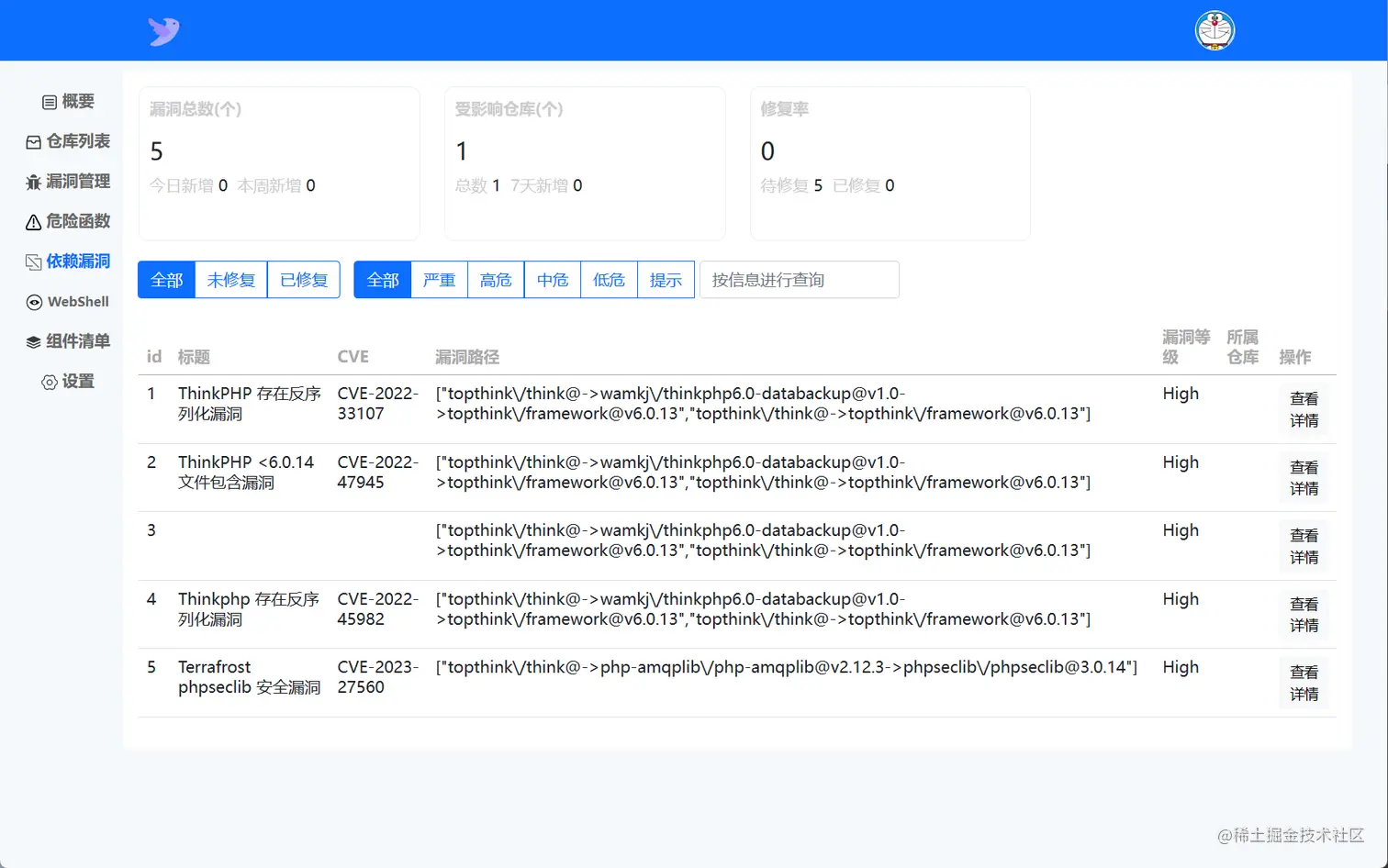Image resolution: width=1388 pixels, height=868 pixels.
Task: Filter severity by 严重
Action: coord(439,280)
